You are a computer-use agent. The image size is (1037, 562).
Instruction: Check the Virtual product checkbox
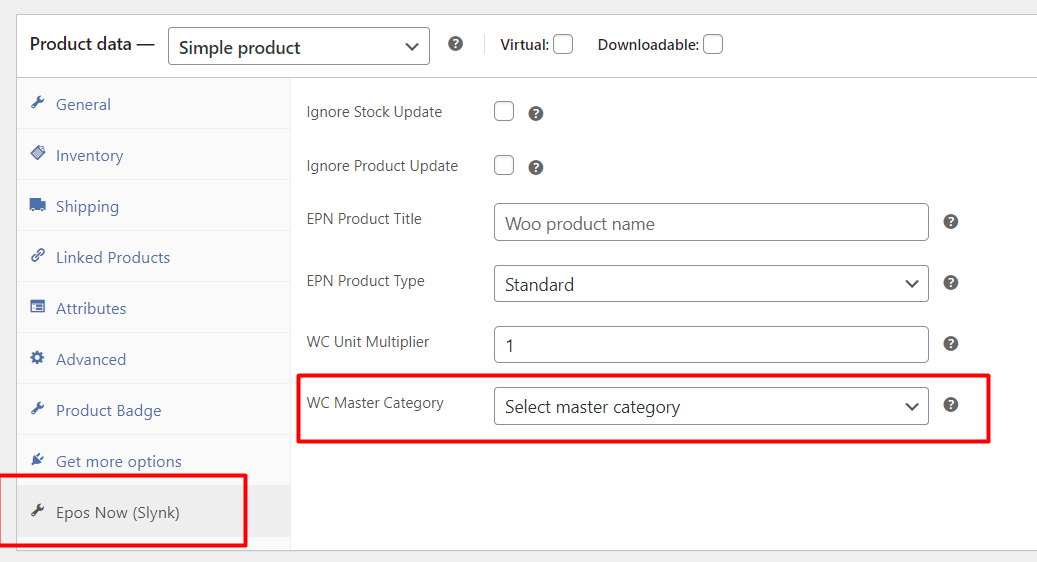(563, 44)
